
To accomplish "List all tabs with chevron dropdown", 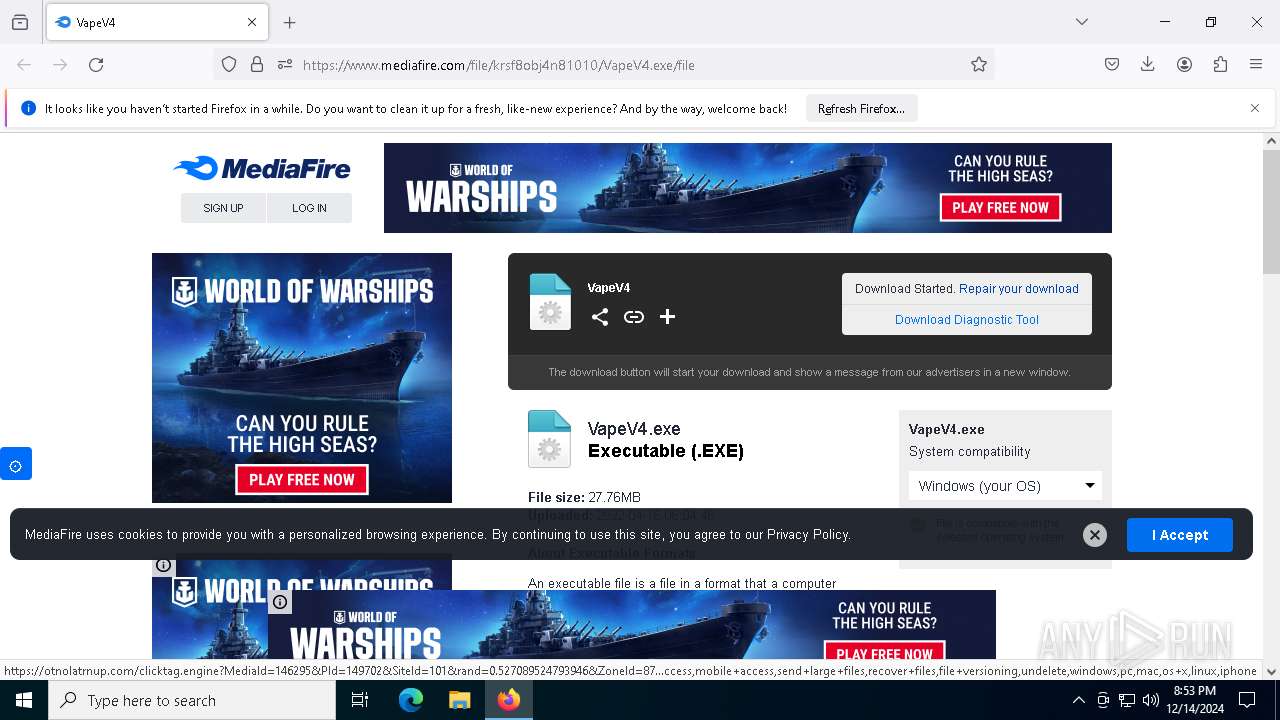I will point(1082,22).
